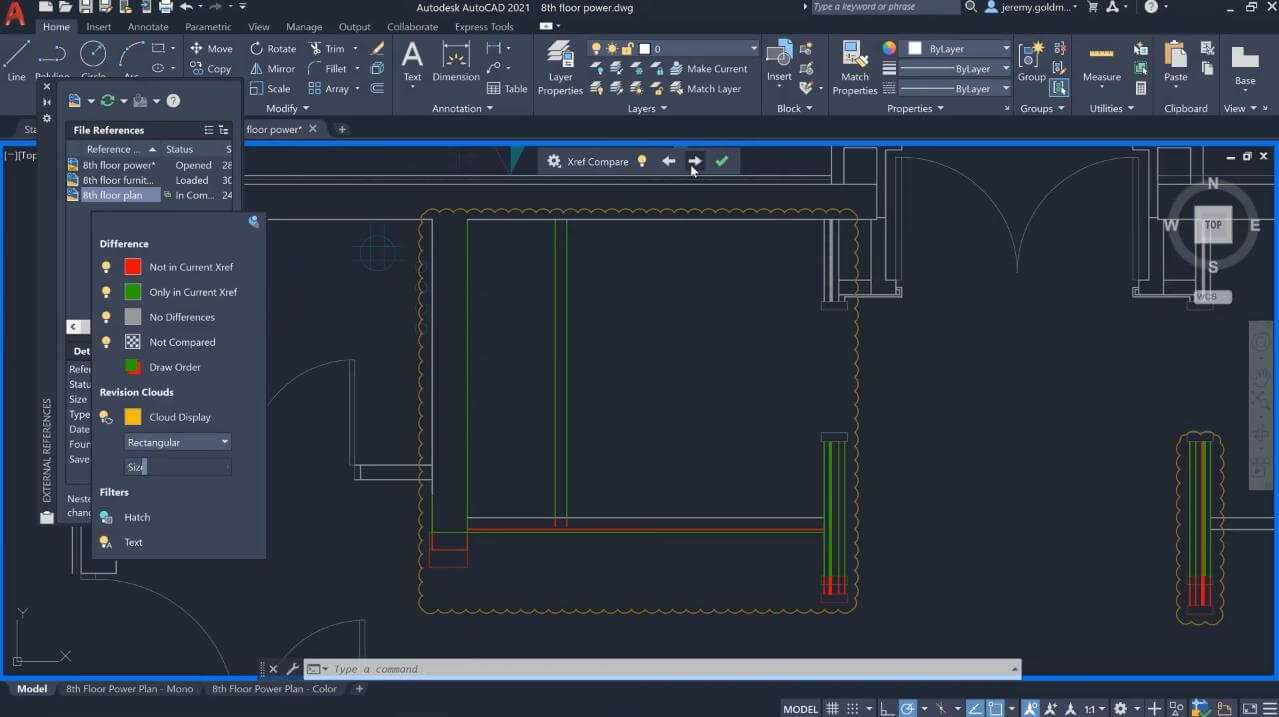Click the Paste clipboard icon
Image resolution: width=1279 pixels, height=717 pixels.
1176,62
